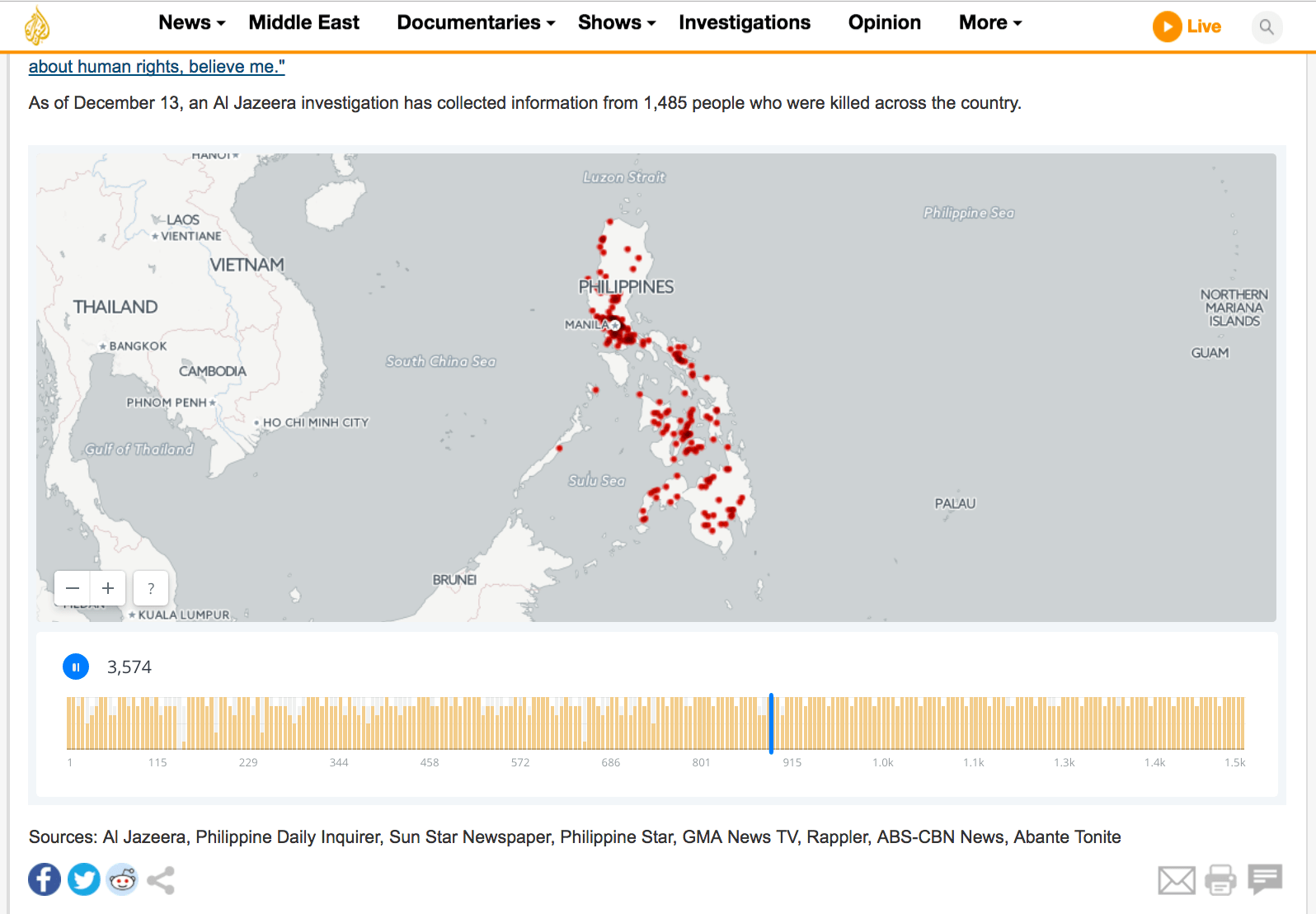Image resolution: width=1316 pixels, height=914 pixels.
Task: Open map help question mark button
Action: [x=151, y=588]
